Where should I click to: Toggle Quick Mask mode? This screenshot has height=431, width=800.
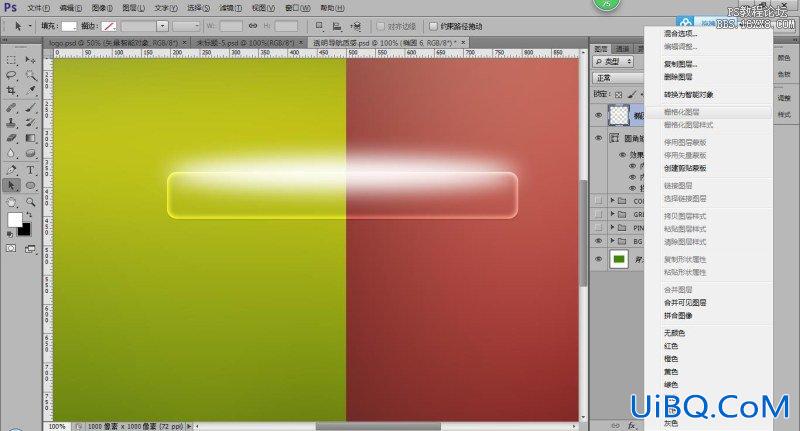point(11,248)
